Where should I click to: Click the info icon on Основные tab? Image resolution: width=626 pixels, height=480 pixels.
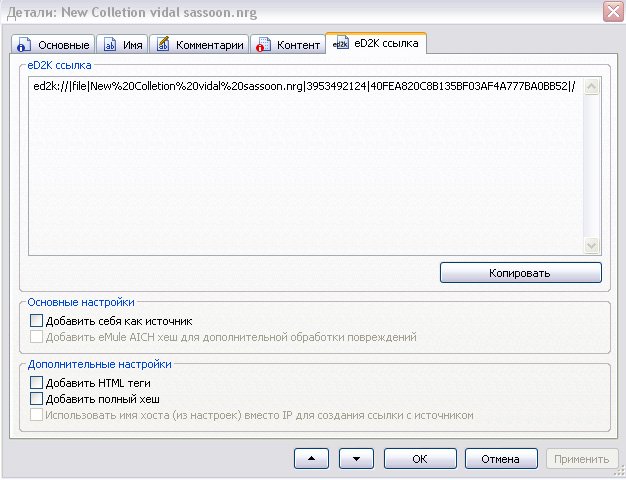tap(25, 46)
